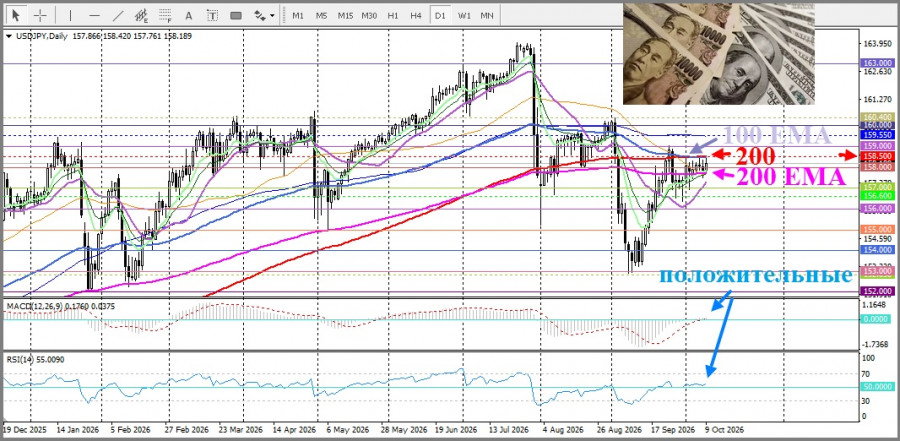Click the 9 Oct 2026 date label

pyautogui.click(x=725, y=429)
